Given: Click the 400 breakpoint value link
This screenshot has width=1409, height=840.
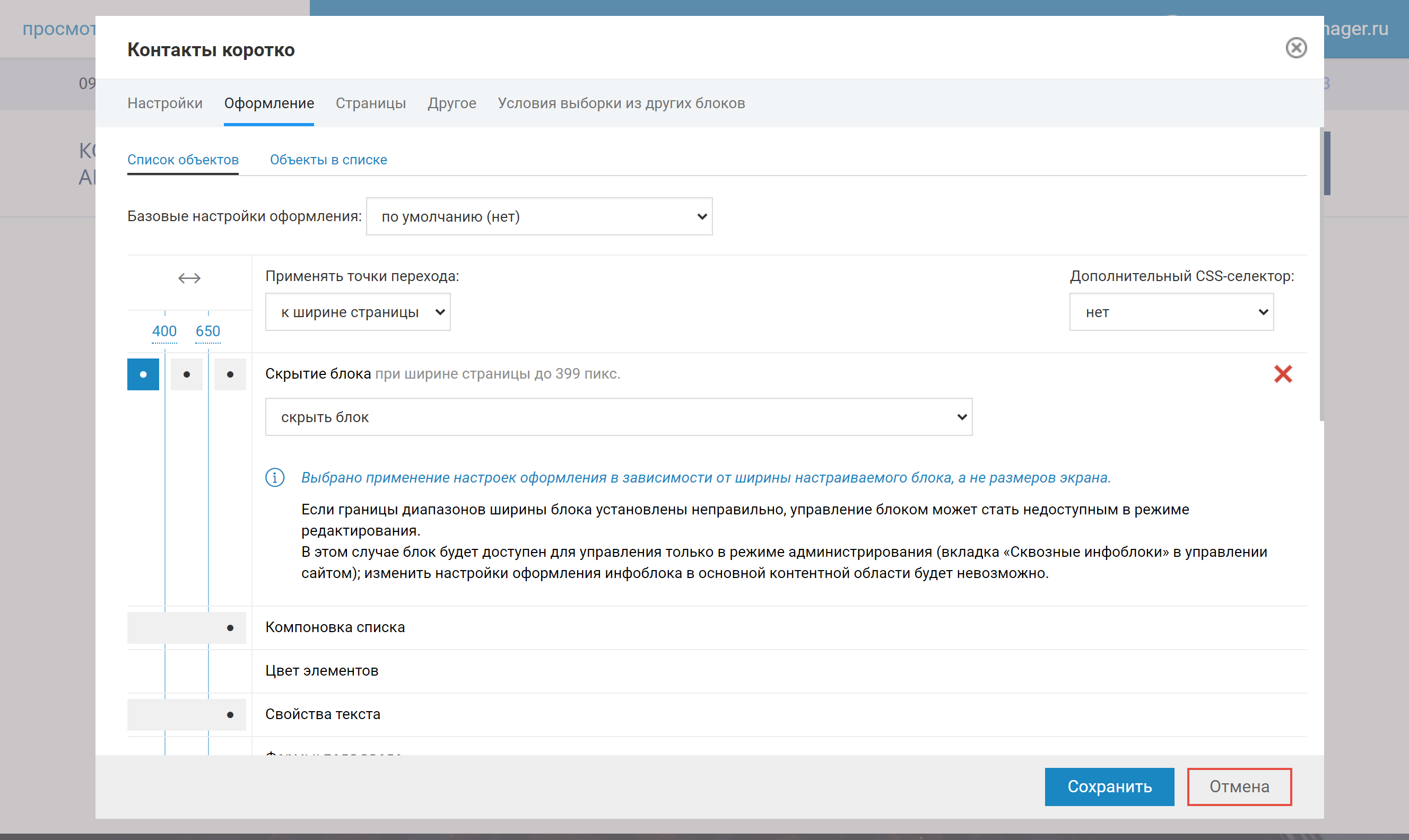Looking at the screenshot, I should pos(164,331).
